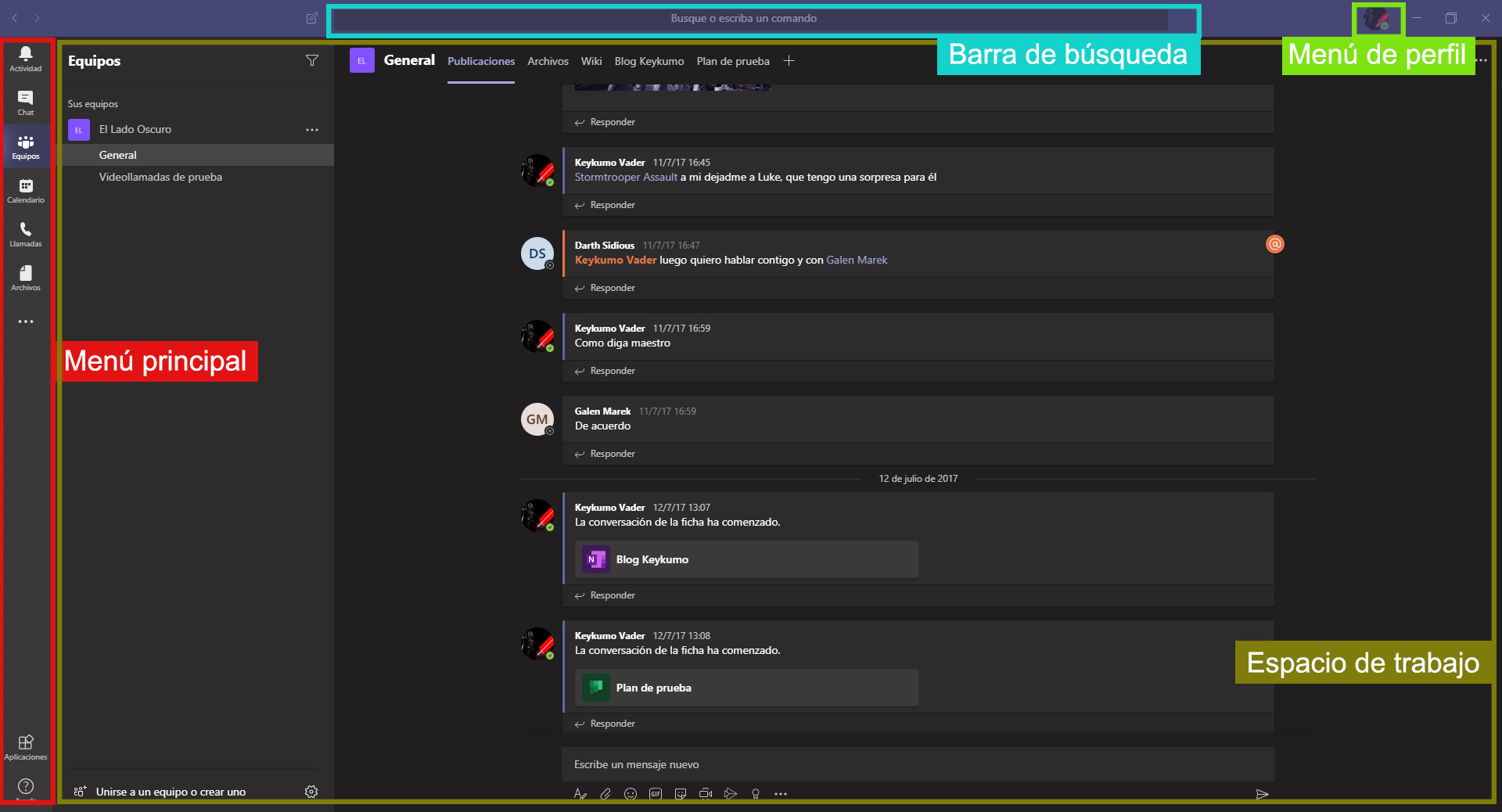This screenshot has height=812, width=1502.
Task: Switch to the Publicaciones tab
Action: point(481,61)
